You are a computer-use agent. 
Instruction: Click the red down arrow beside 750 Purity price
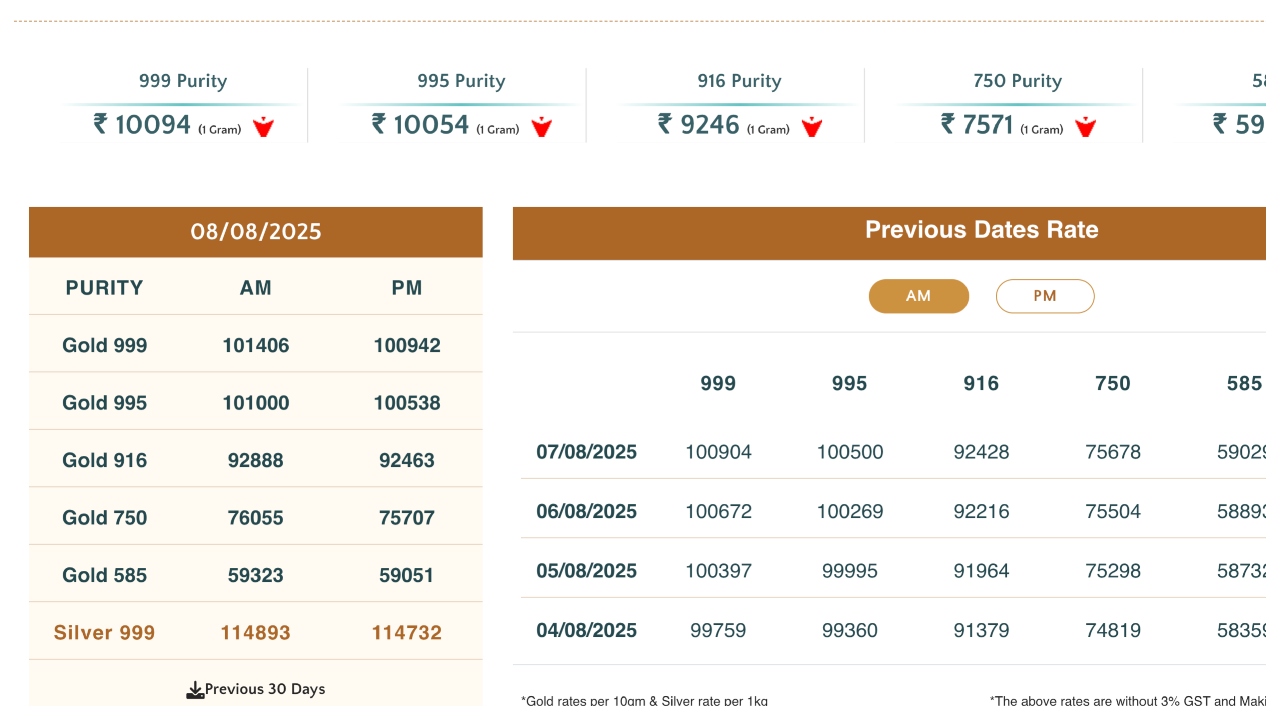(1085, 127)
